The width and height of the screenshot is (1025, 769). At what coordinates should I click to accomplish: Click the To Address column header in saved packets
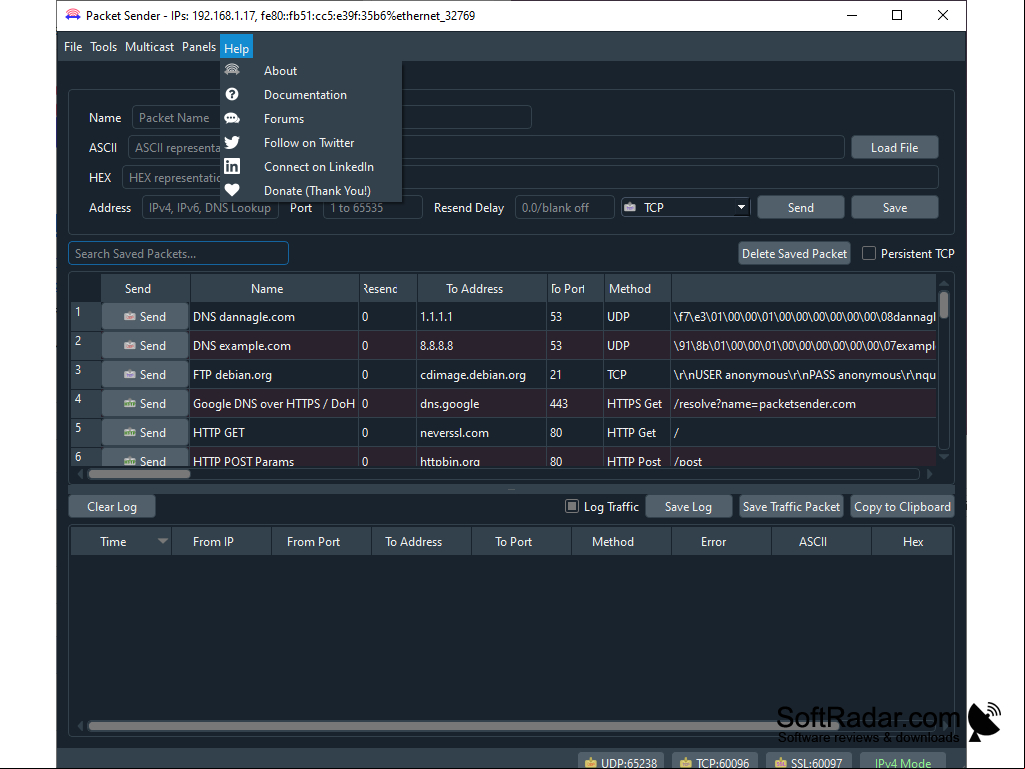482,288
